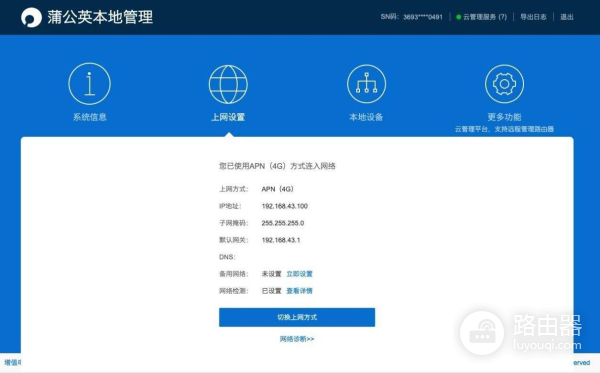Open the 查看详情 network detection link
This screenshot has height=373, width=600.
(300, 291)
